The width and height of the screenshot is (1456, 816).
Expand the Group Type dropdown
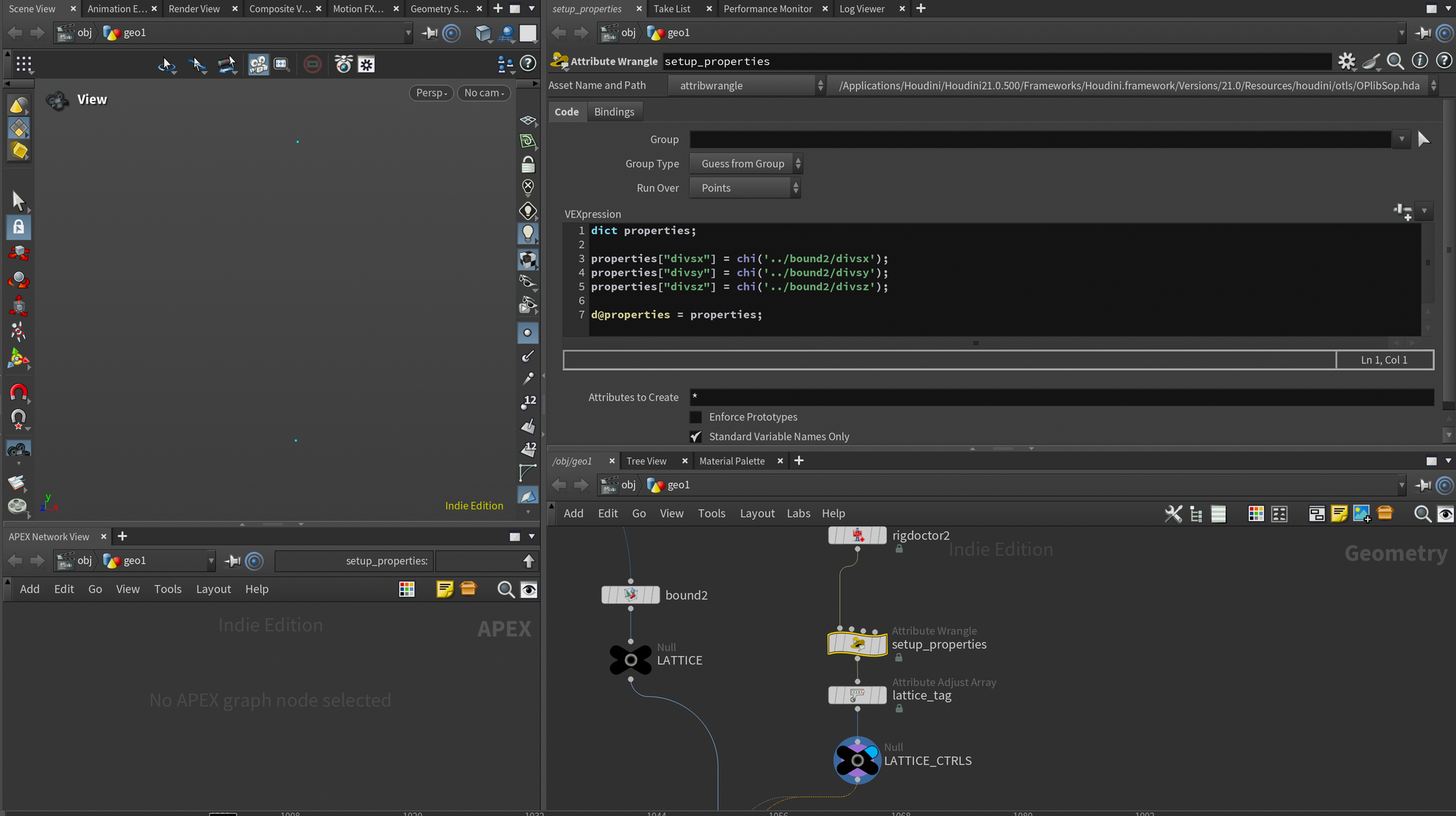pos(745,164)
